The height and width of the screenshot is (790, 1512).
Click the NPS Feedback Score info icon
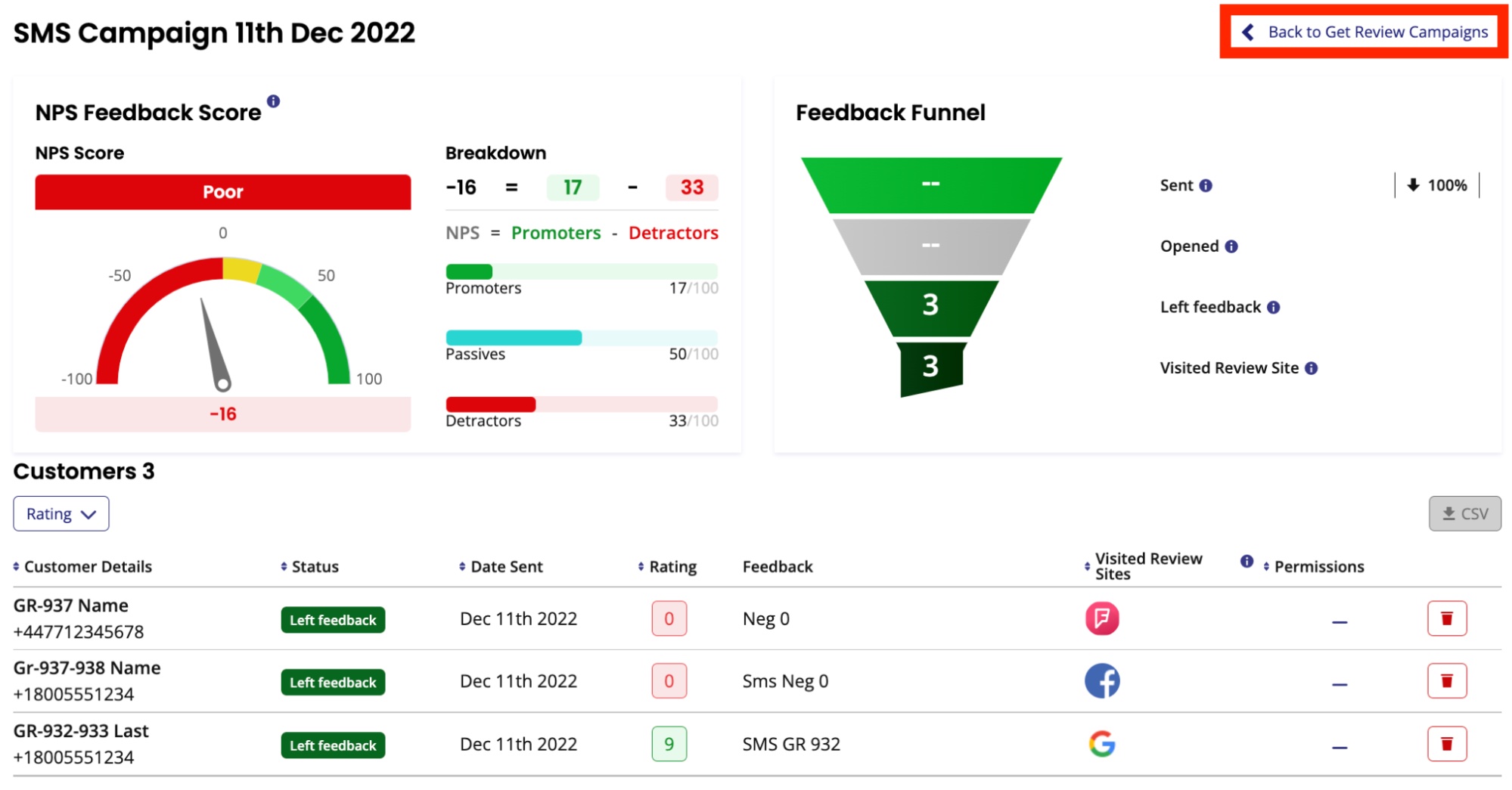(273, 101)
